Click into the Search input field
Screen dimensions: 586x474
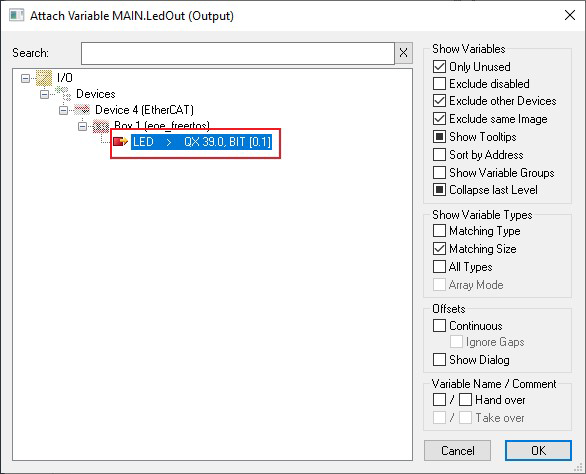click(238, 53)
